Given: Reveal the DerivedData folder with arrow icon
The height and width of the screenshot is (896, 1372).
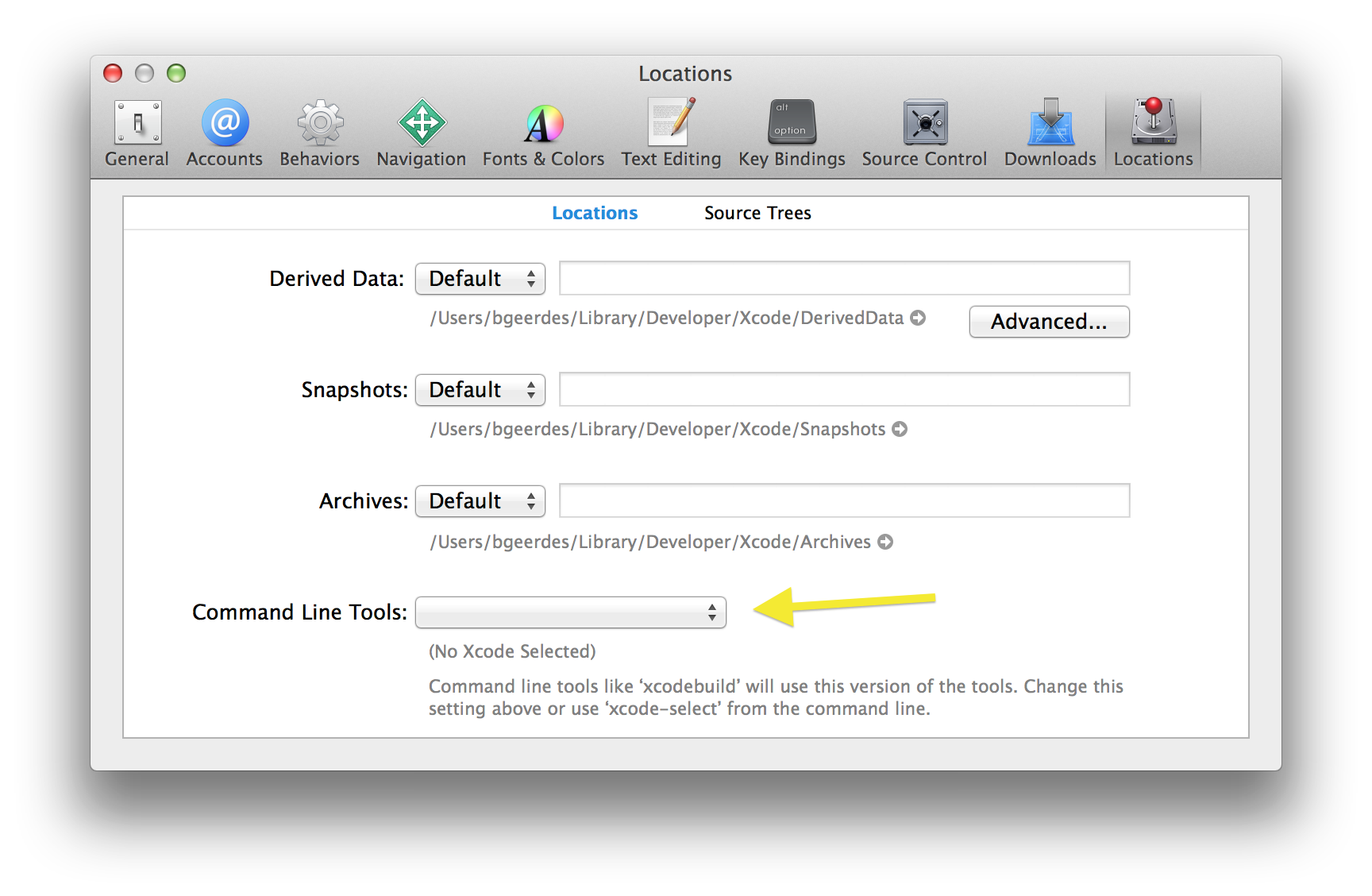Looking at the screenshot, I should click(x=918, y=318).
